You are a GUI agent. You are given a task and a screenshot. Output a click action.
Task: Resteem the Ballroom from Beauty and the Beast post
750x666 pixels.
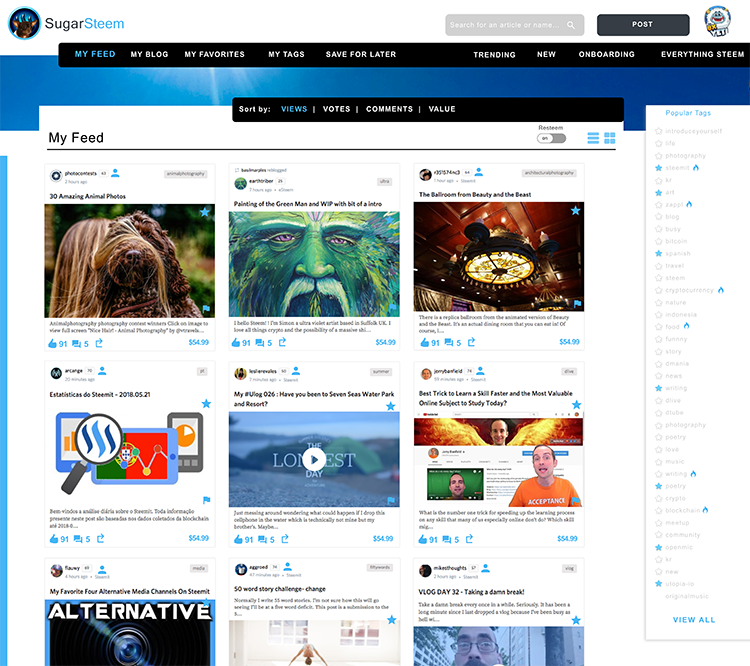pyautogui.click(x=471, y=342)
